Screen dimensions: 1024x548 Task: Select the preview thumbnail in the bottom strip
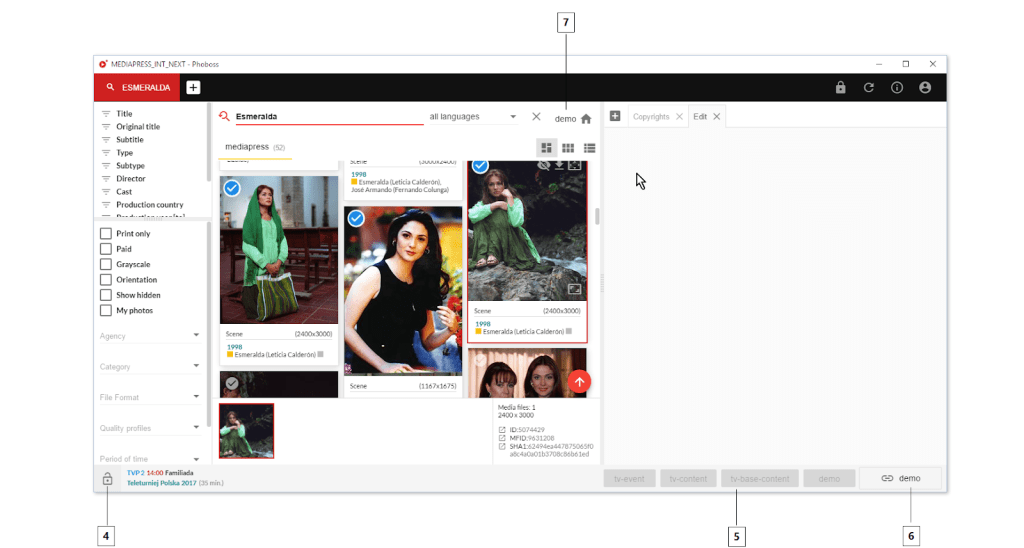click(246, 431)
